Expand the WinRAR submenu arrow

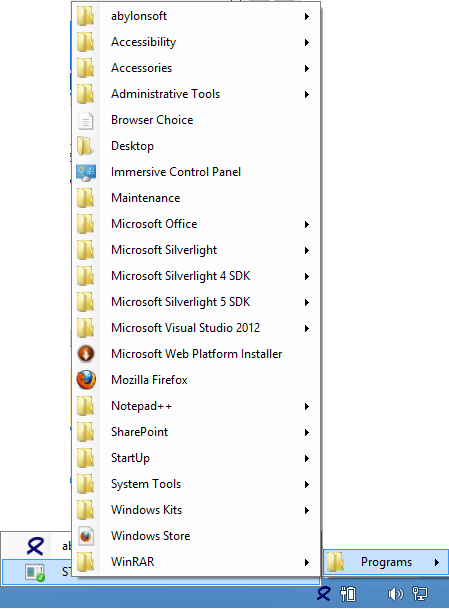[x=307, y=562]
